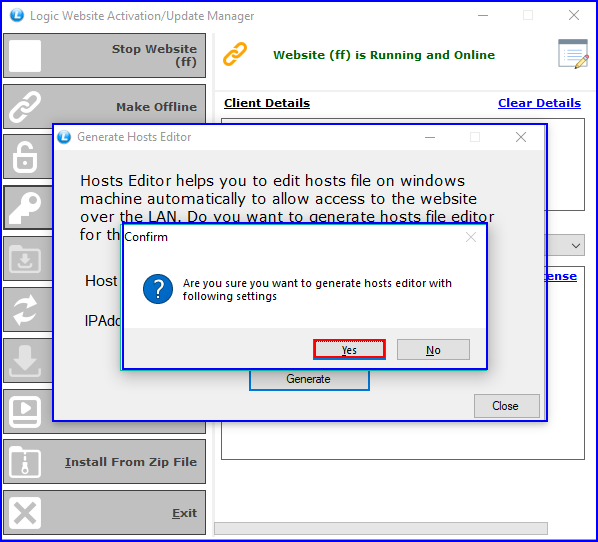Click the Stop Website (ff) button
Image resolution: width=598 pixels, height=542 pixels.
pyautogui.click(x=104, y=56)
